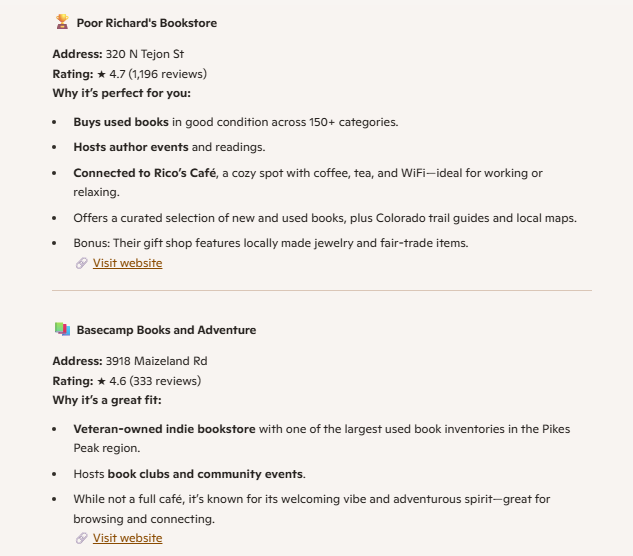The height and width of the screenshot is (556, 633).
Task: Open Basecamp Books Visit website link
Action: point(127,538)
